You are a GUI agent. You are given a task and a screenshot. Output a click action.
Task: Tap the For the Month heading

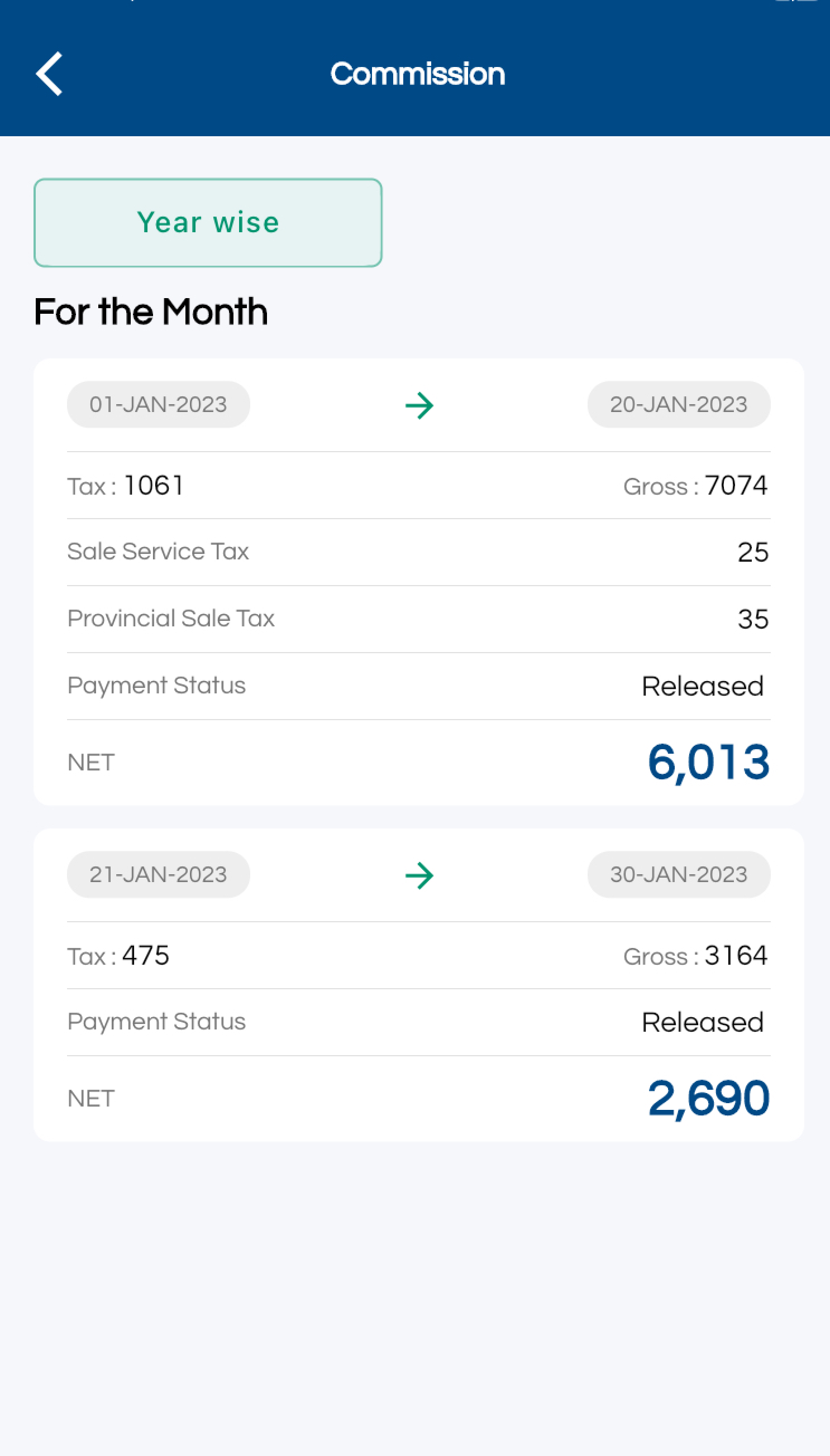tap(151, 312)
